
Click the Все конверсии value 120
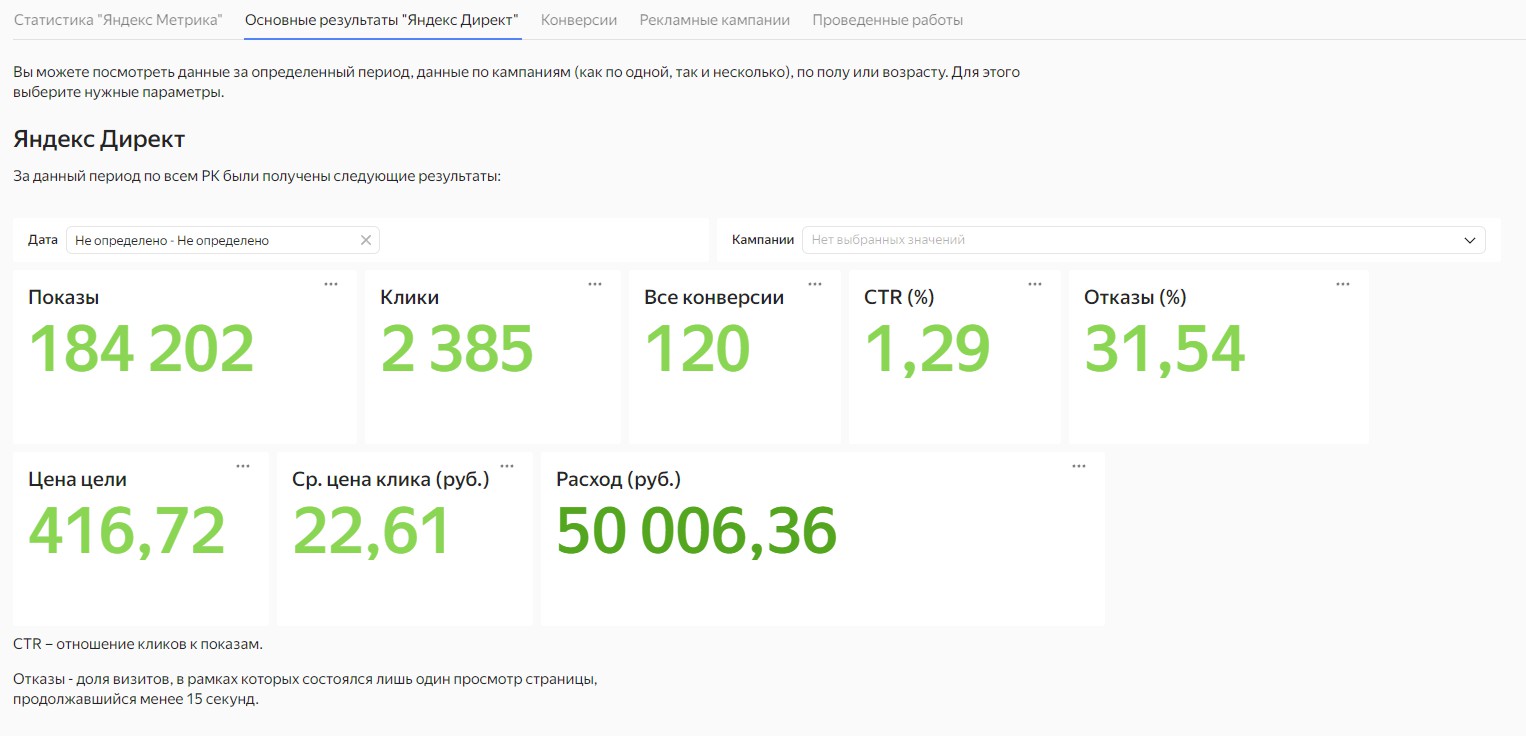click(697, 349)
